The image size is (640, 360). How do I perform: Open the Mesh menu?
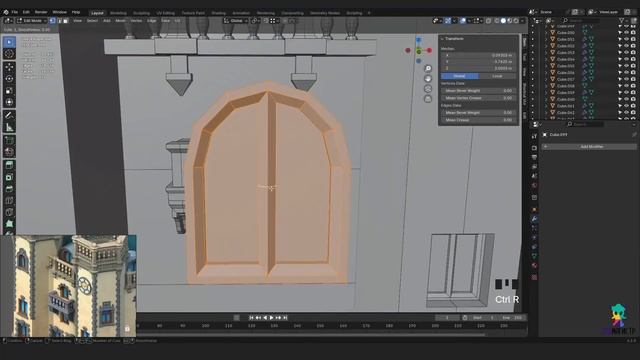120,20
